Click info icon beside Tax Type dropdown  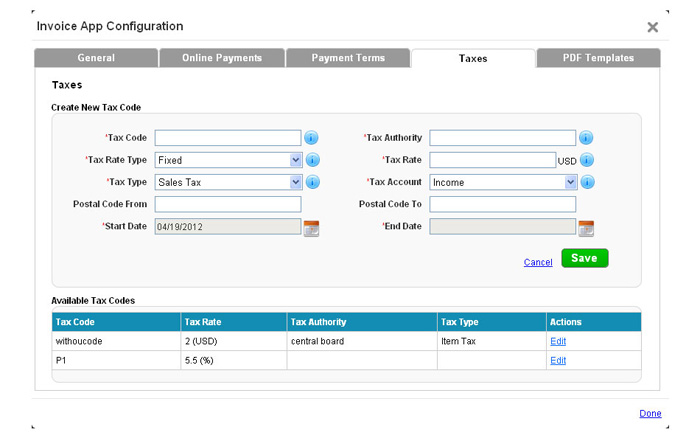312,182
